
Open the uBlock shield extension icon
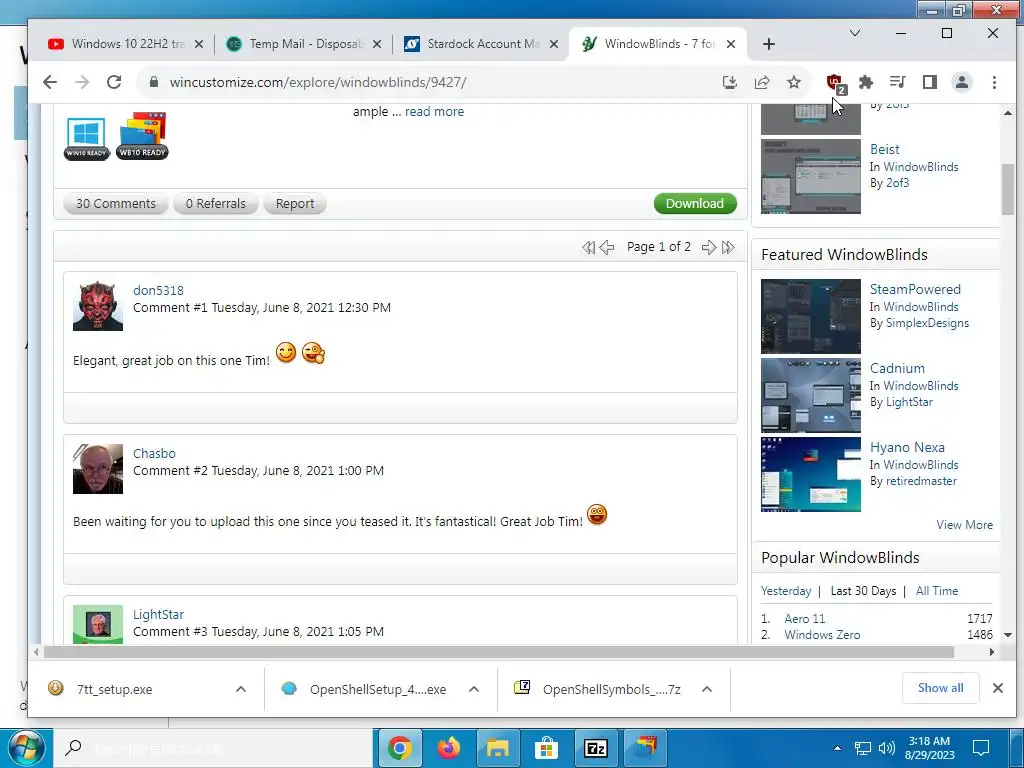835,83
